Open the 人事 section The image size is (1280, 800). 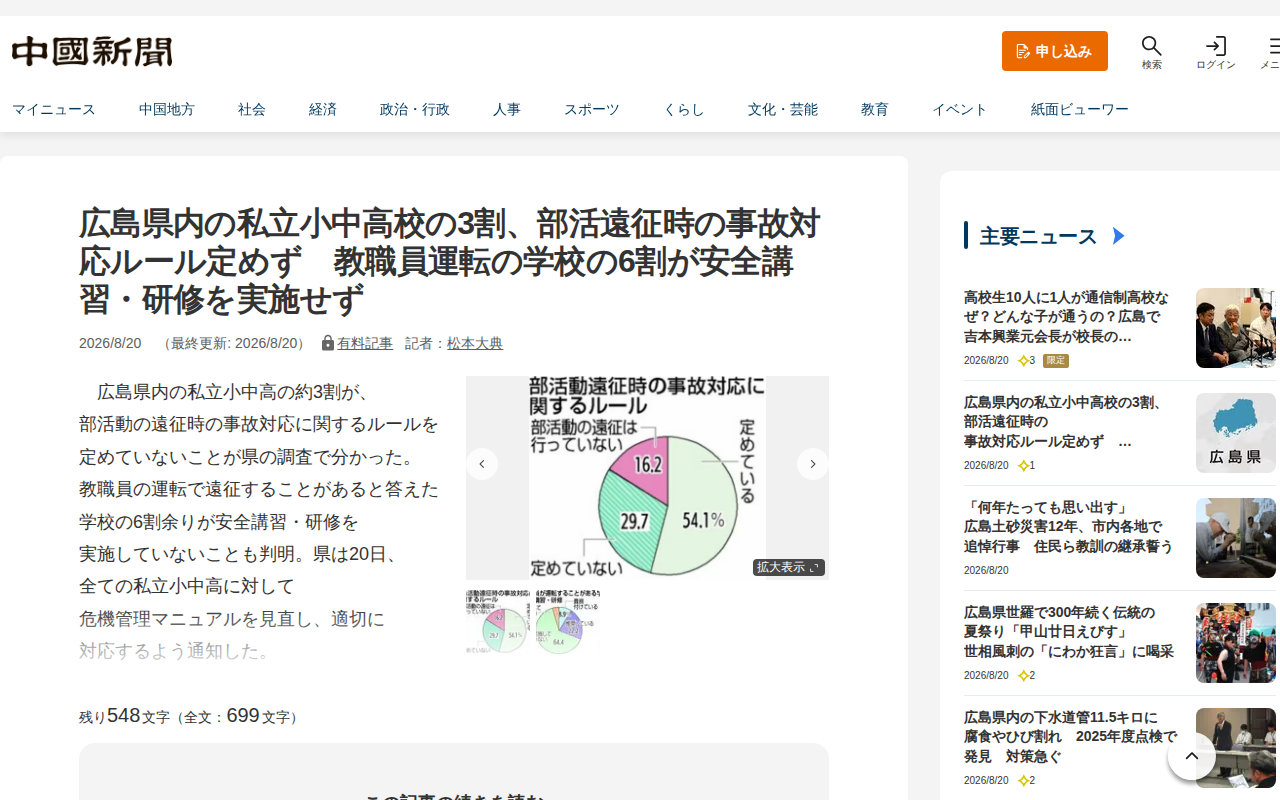point(507,109)
